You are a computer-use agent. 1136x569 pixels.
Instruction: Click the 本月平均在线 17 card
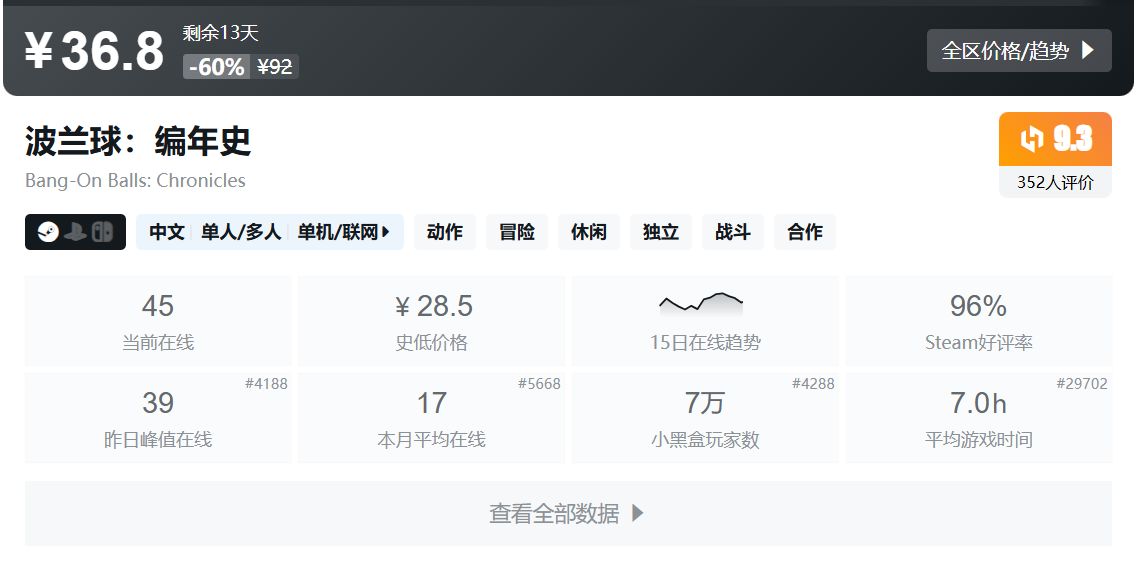(432, 418)
